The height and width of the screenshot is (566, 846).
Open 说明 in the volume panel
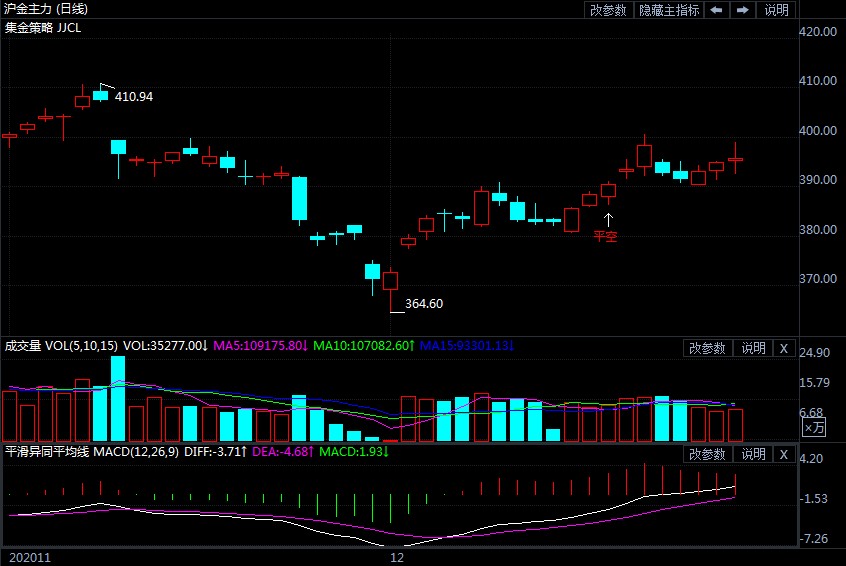point(753,349)
